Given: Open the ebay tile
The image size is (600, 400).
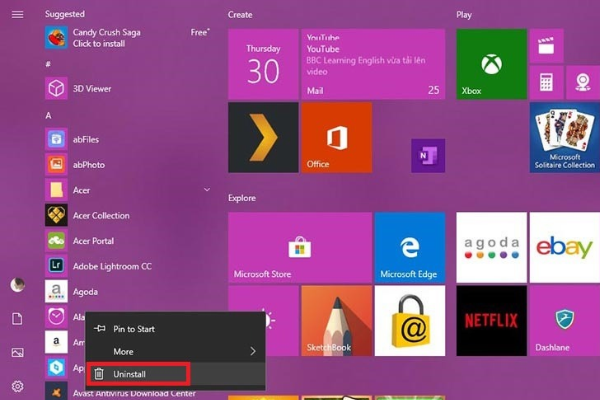Looking at the screenshot, I should (565, 247).
